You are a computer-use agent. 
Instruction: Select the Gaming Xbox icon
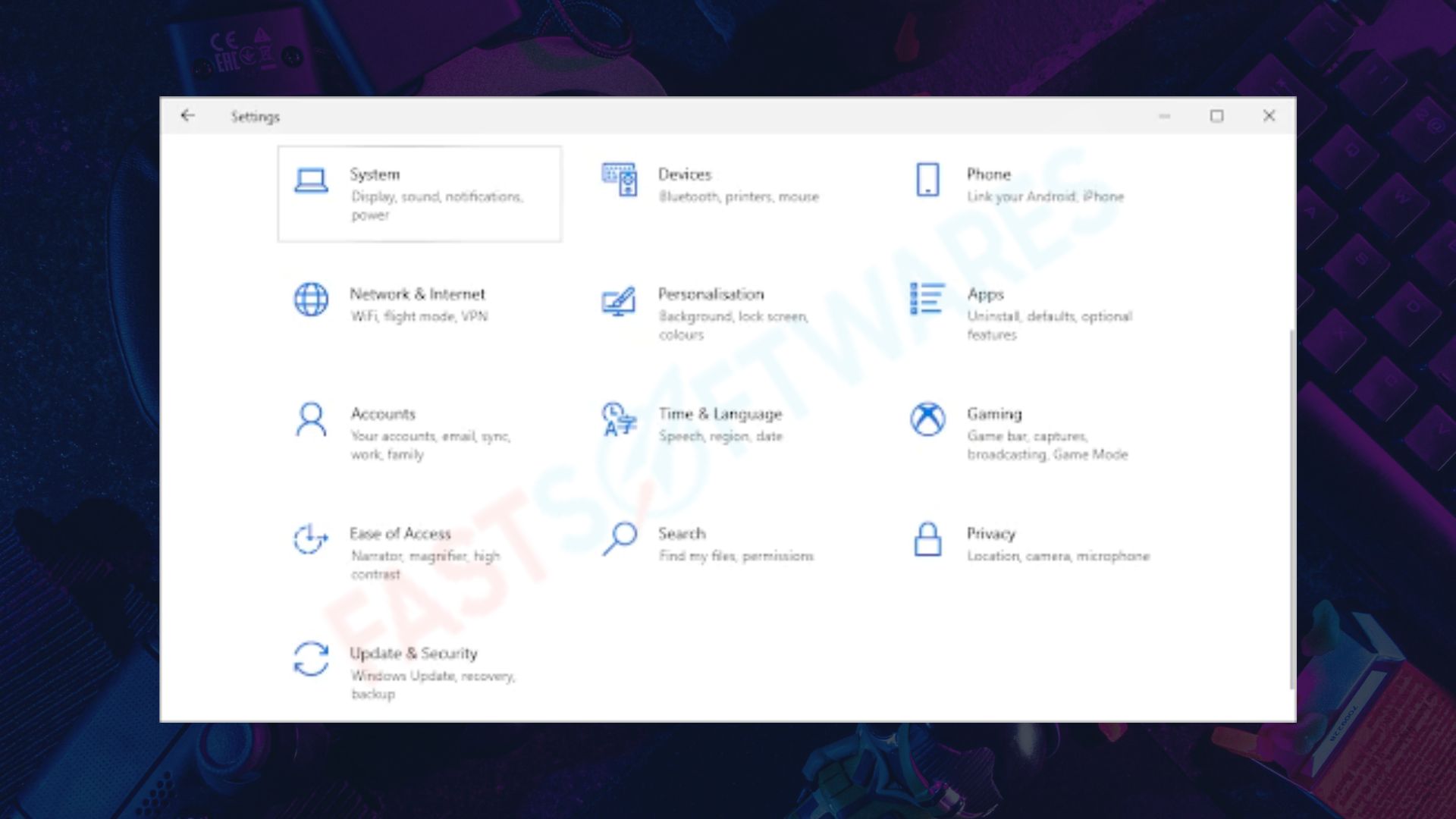[927, 419]
